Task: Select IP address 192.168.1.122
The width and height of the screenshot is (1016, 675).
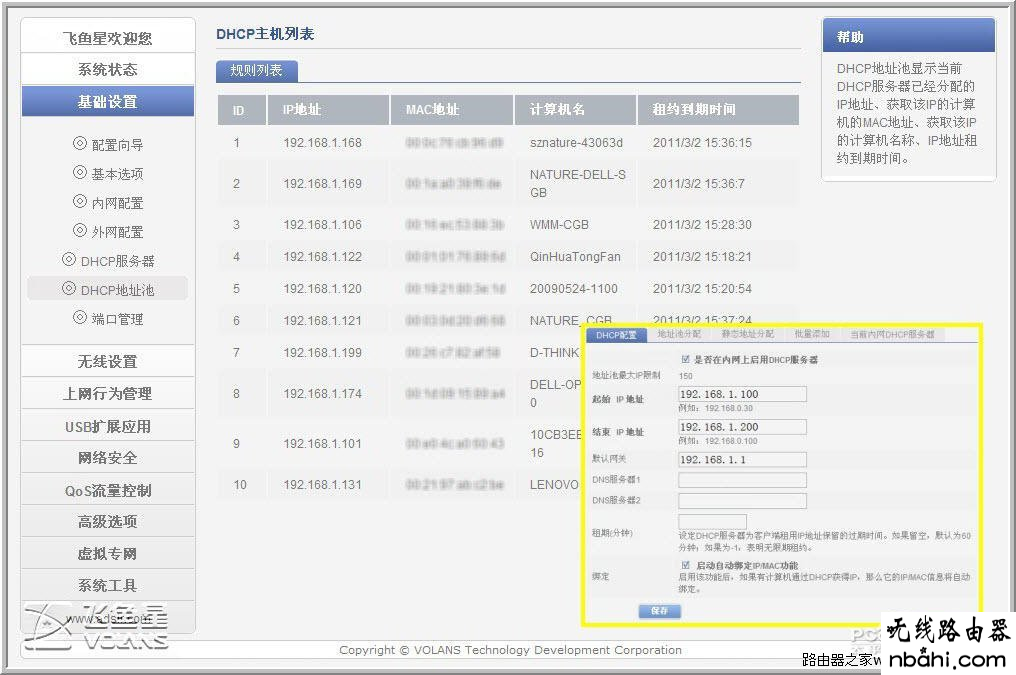Action: click(322, 257)
